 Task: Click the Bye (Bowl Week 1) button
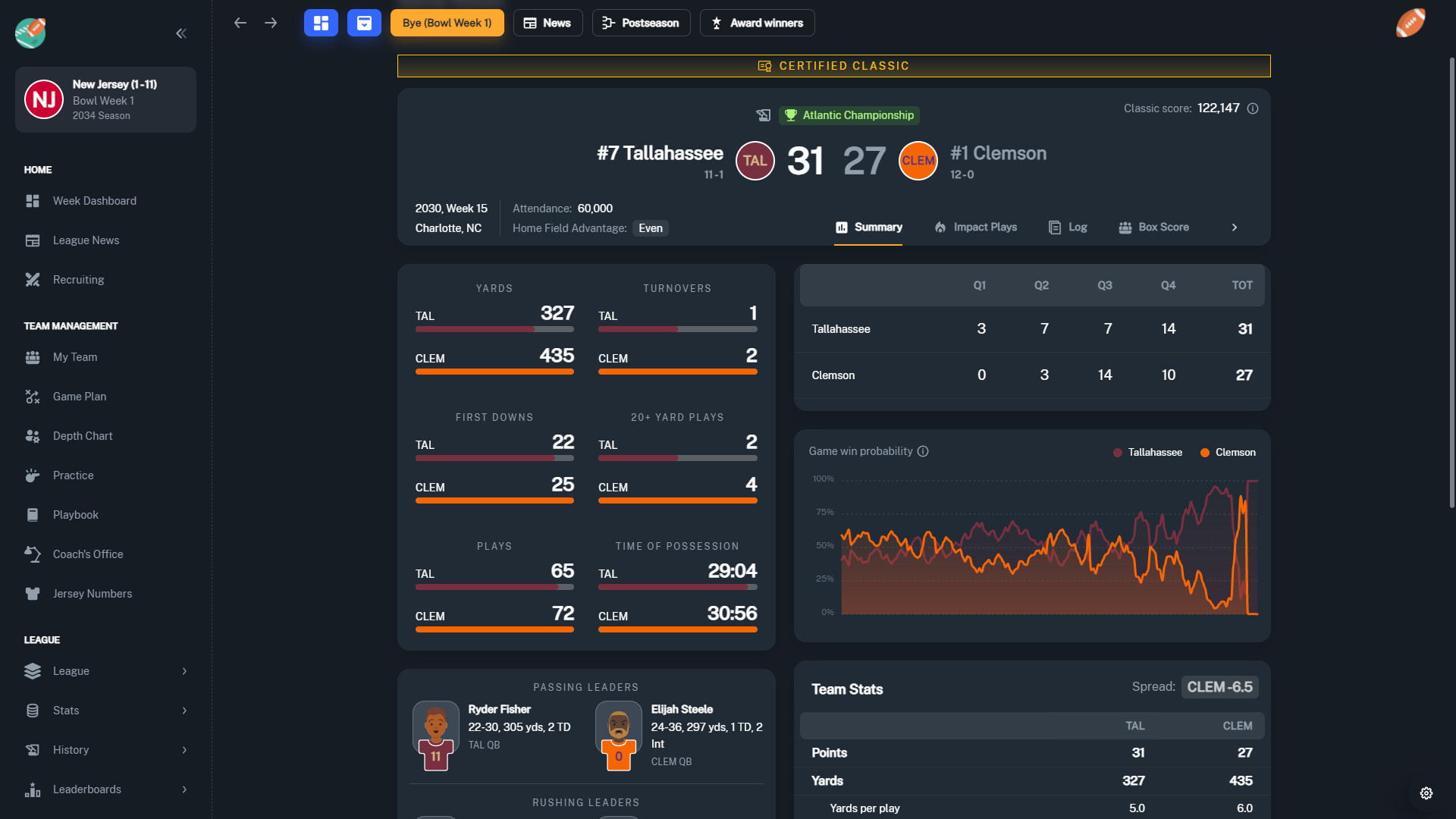[447, 23]
